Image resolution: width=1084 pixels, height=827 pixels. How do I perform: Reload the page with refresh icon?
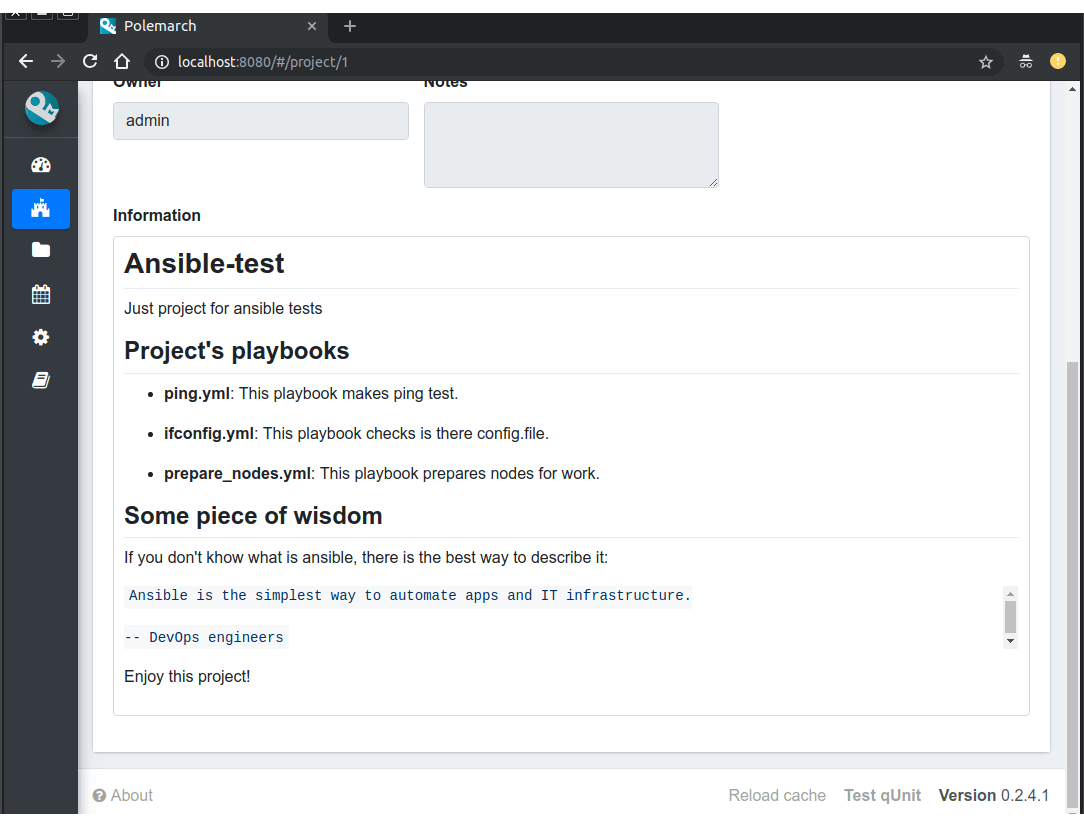click(90, 62)
